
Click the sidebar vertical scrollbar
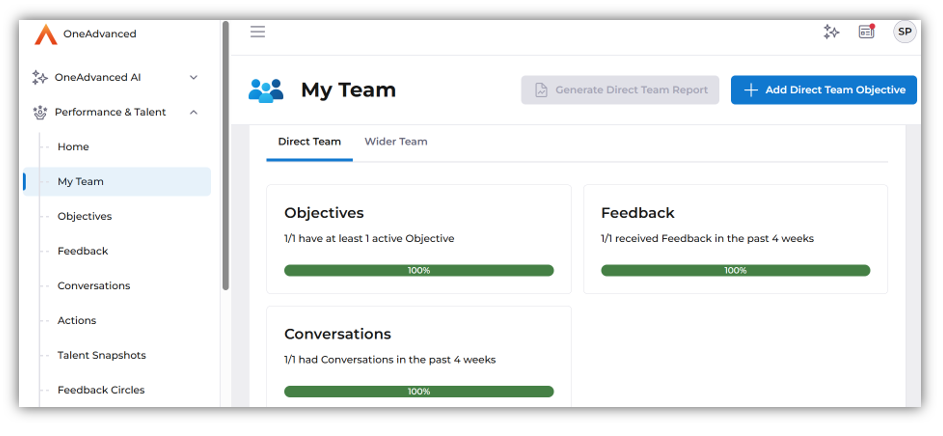click(x=225, y=160)
